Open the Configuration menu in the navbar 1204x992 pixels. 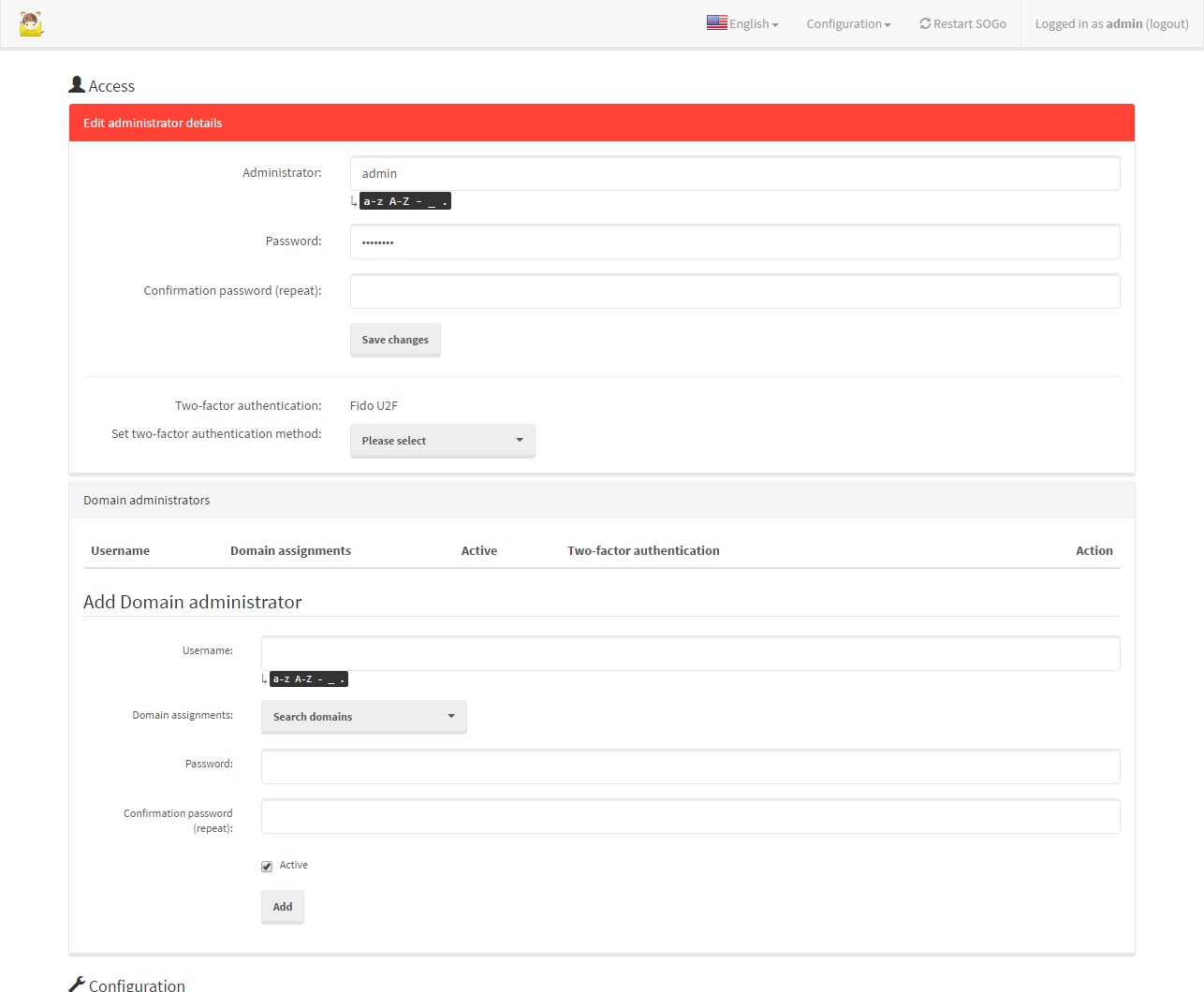coord(846,23)
